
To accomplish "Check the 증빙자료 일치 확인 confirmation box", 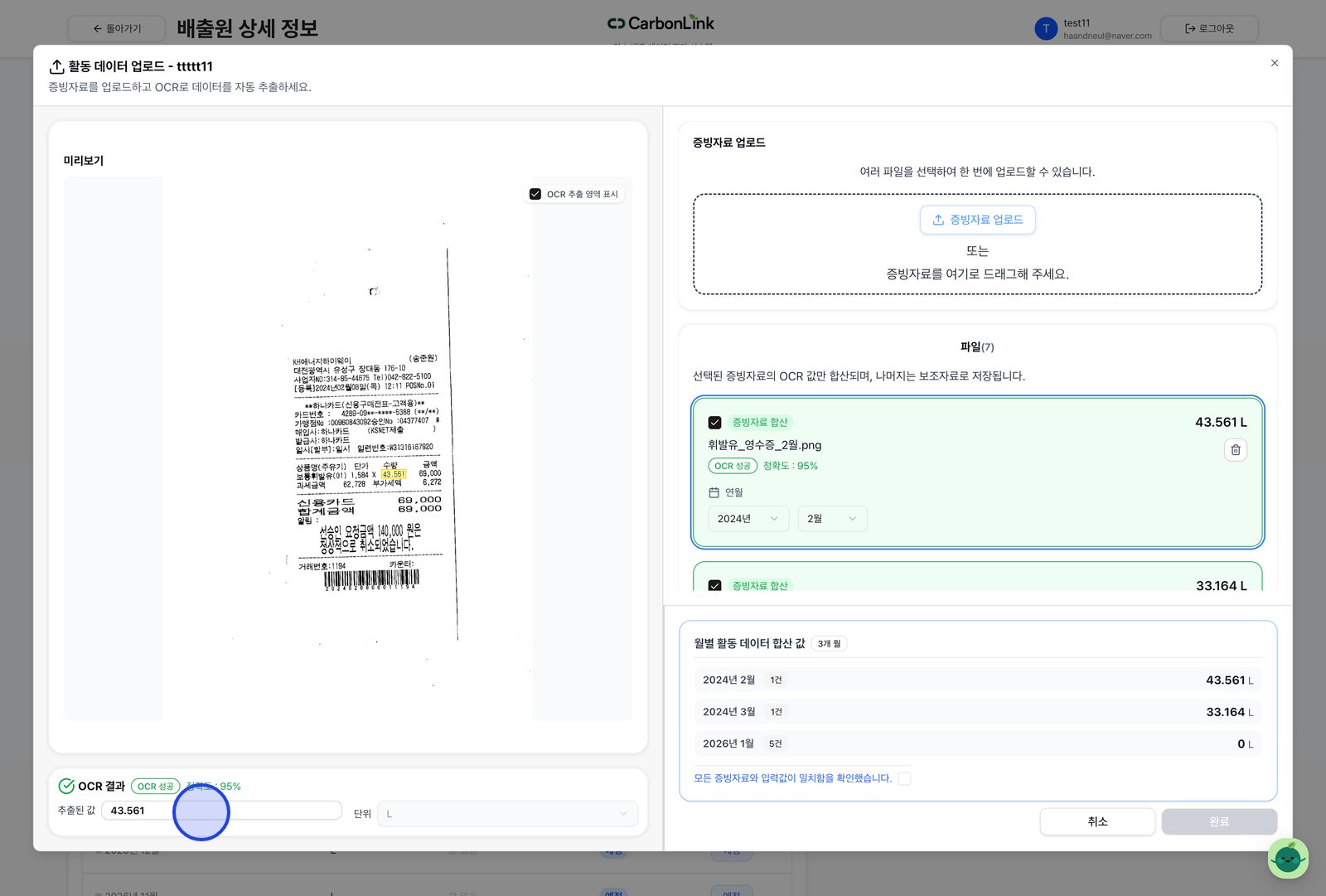I will 904,778.
